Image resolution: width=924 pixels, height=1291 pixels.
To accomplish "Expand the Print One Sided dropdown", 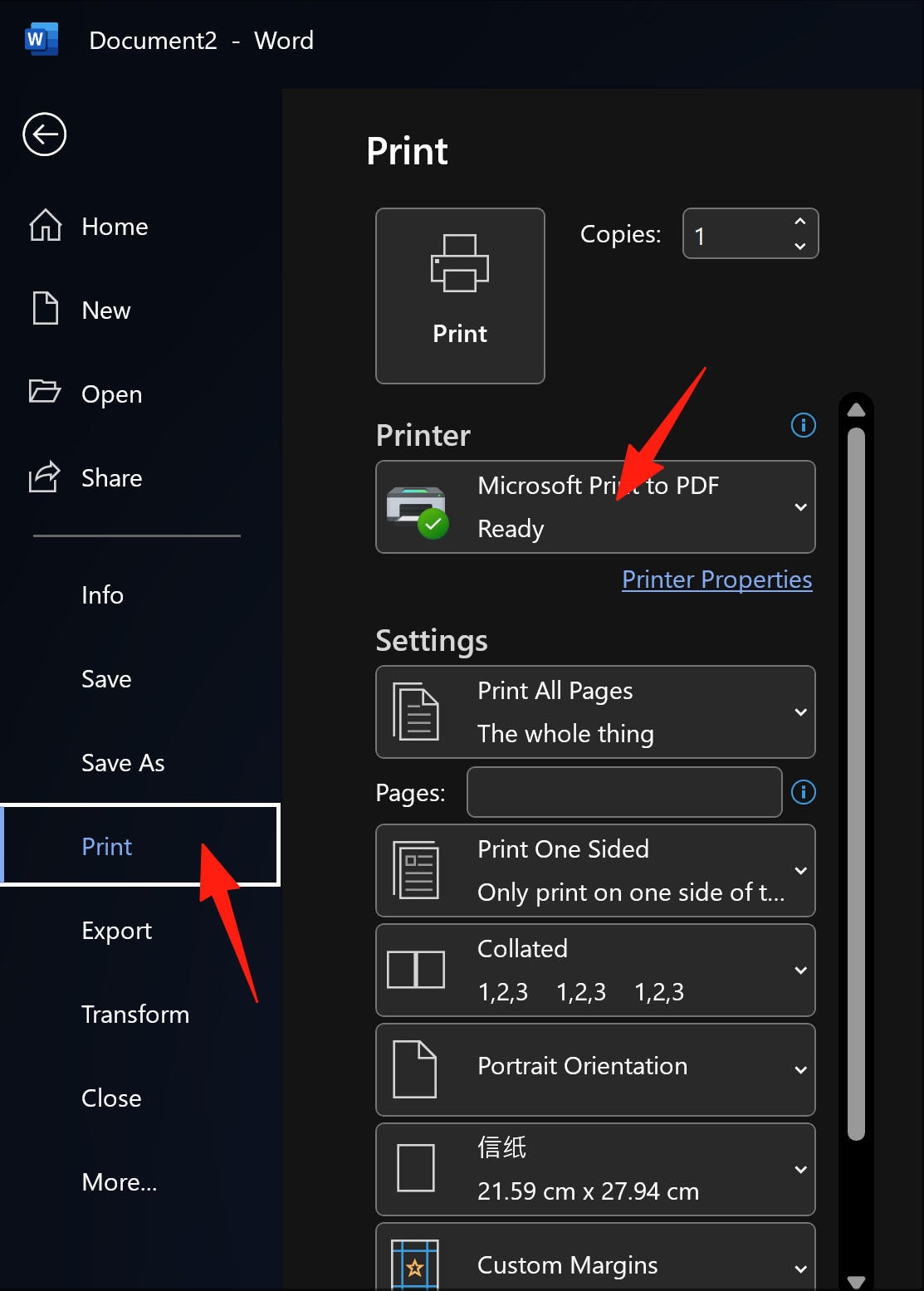I will coord(595,870).
